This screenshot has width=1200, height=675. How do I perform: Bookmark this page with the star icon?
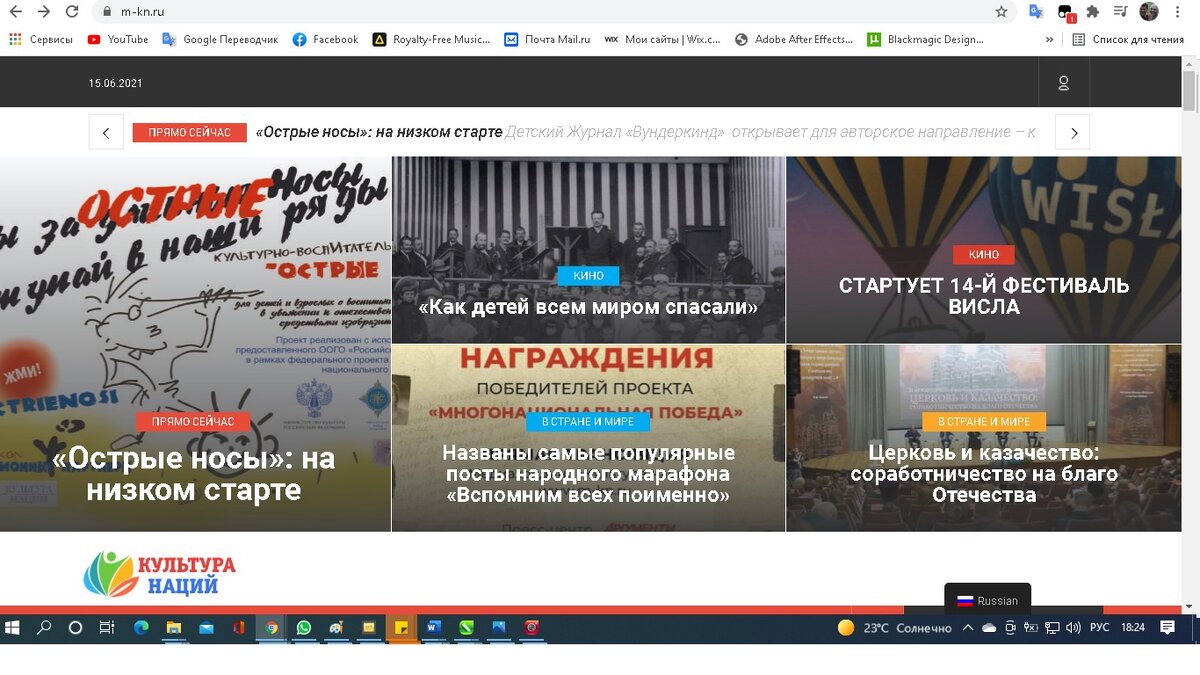pos(1001,12)
